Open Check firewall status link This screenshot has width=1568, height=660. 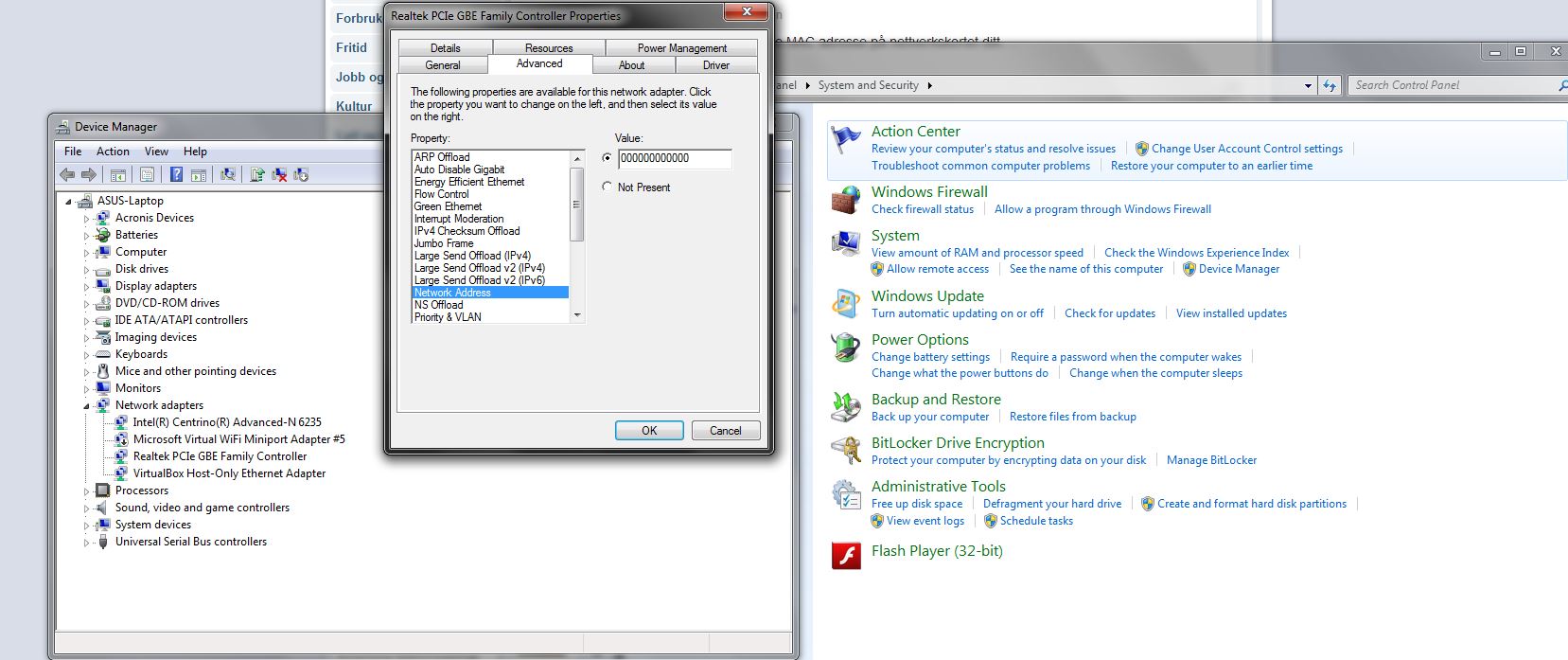point(923,209)
